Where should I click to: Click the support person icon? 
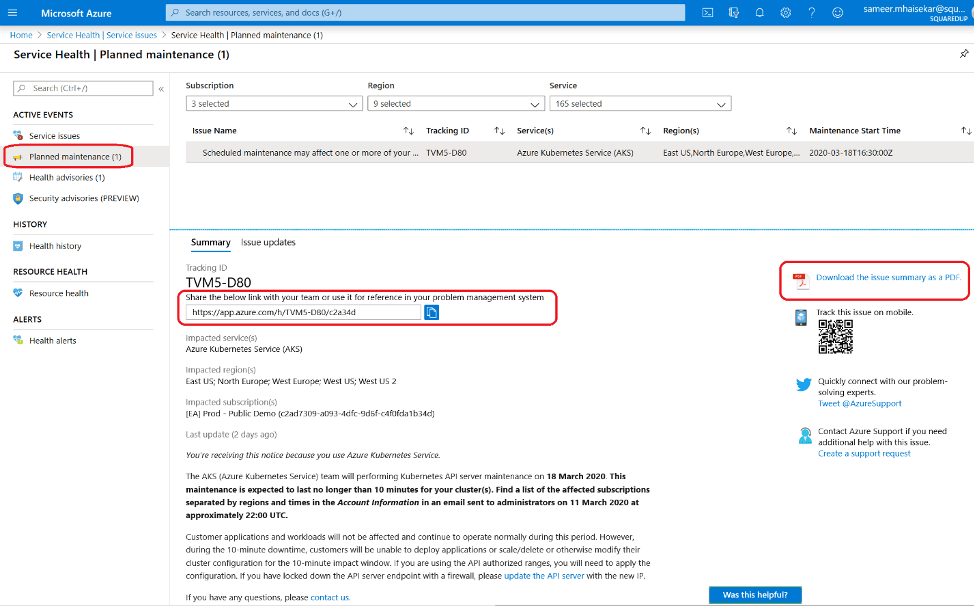pyautogui.click(x=805, y=436)
